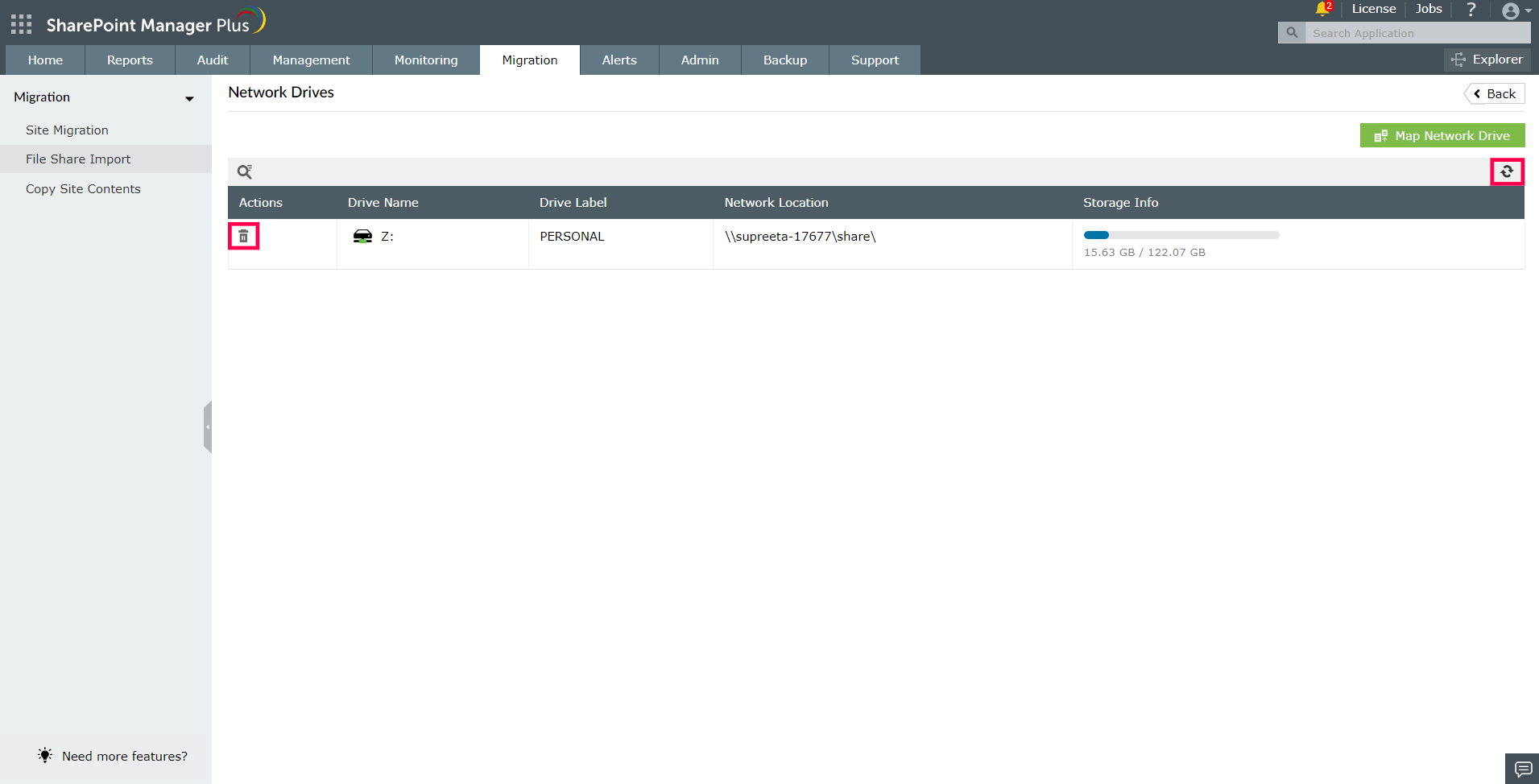1539x784 pixels.
Task: Open the Explorer button
Action: click(1487, 60)
